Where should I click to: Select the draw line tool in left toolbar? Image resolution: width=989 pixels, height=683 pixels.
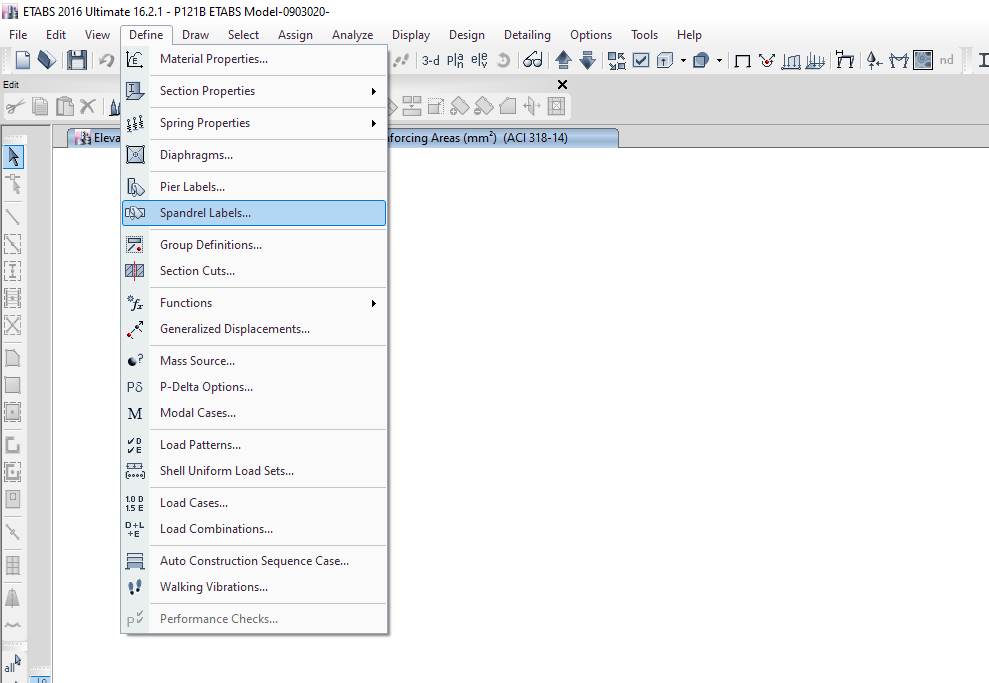(x=13, y=216)
